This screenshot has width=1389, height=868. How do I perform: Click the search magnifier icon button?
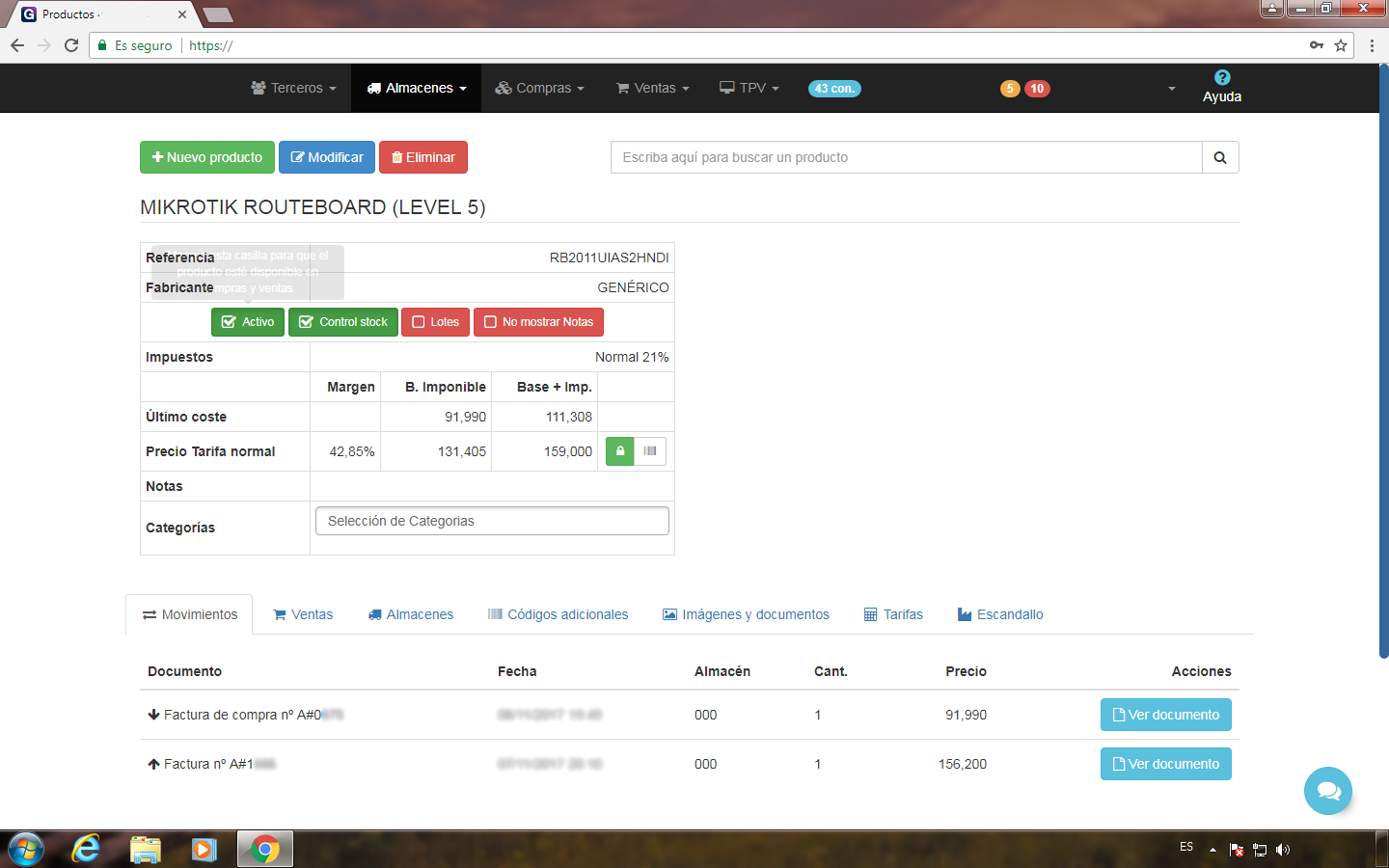click(1219, 158)
